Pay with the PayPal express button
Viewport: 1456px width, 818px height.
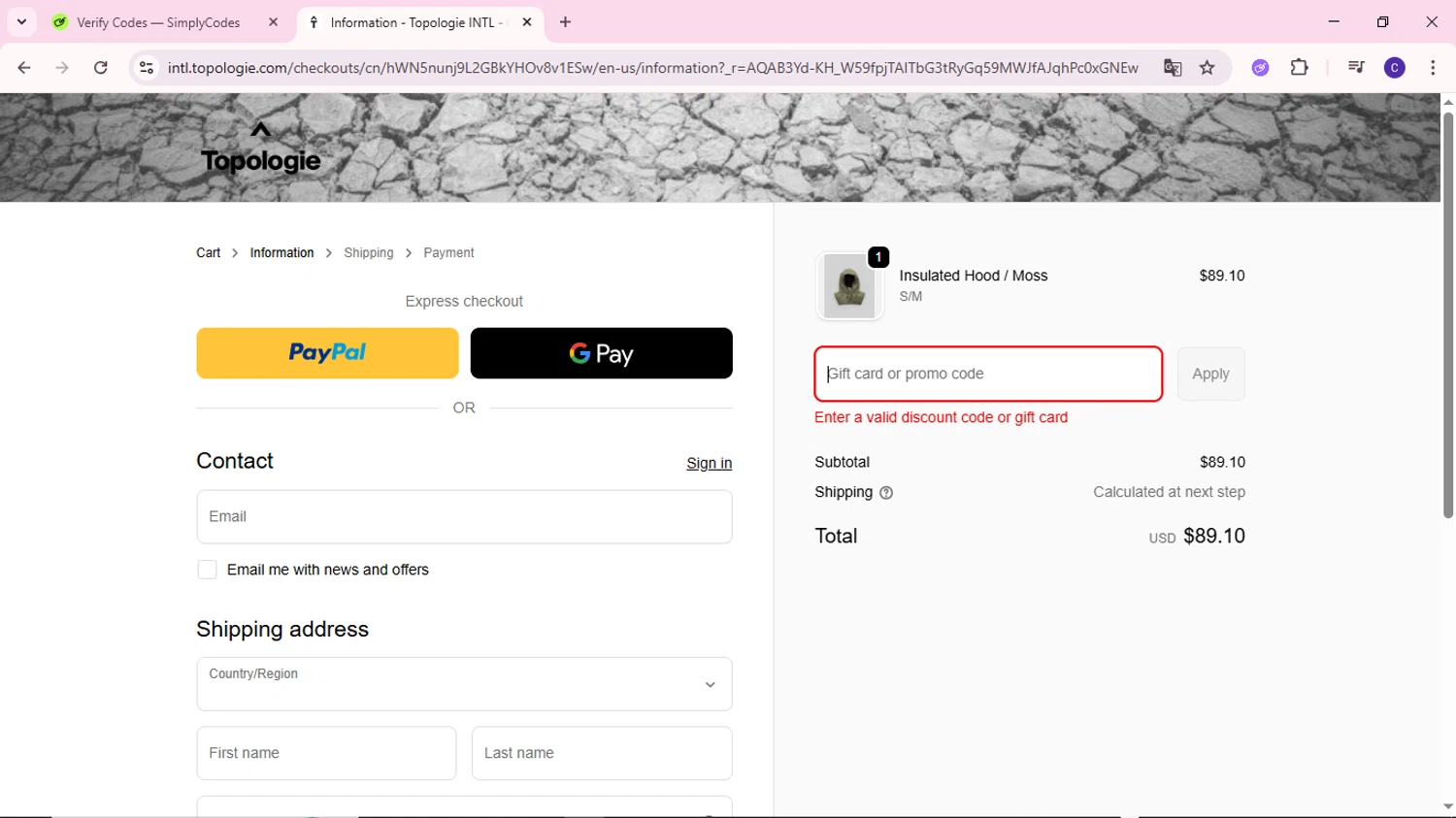pos(327,353)
